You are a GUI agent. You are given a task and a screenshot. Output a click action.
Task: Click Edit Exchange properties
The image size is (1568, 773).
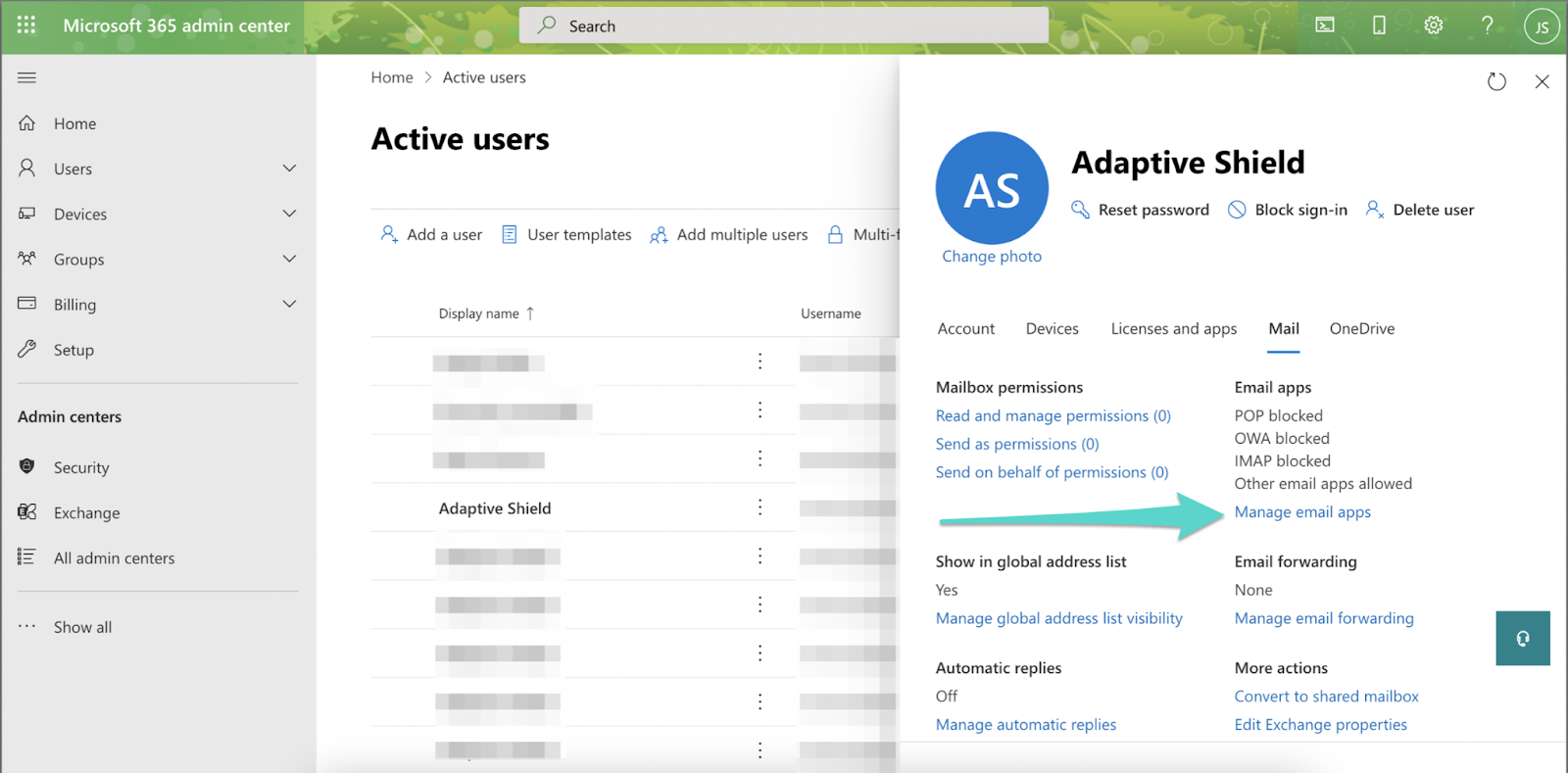[1321, 724]
